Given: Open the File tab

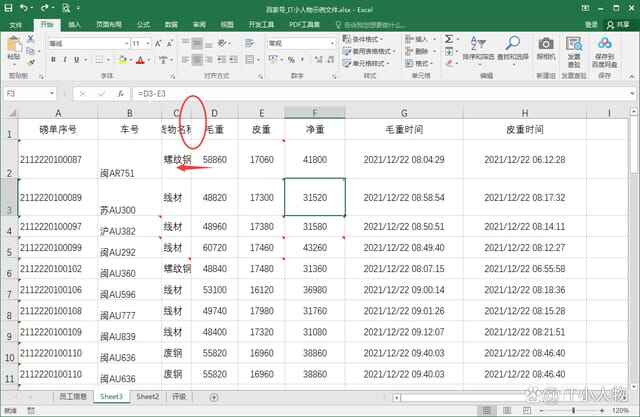Looking at the screenshot, I should point(16,25).
